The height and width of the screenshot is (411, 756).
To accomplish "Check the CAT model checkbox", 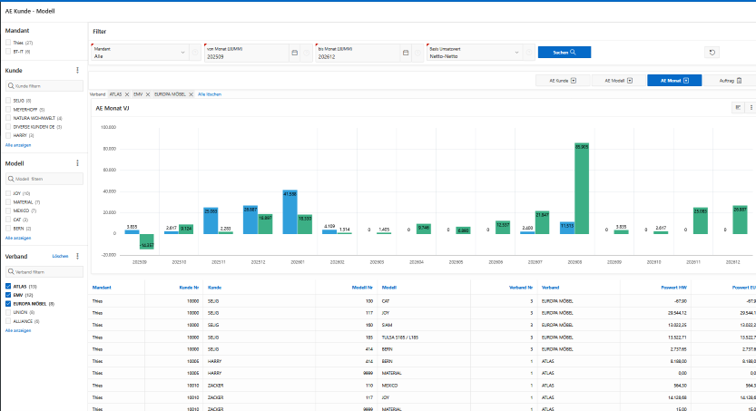I will point(8,219).
